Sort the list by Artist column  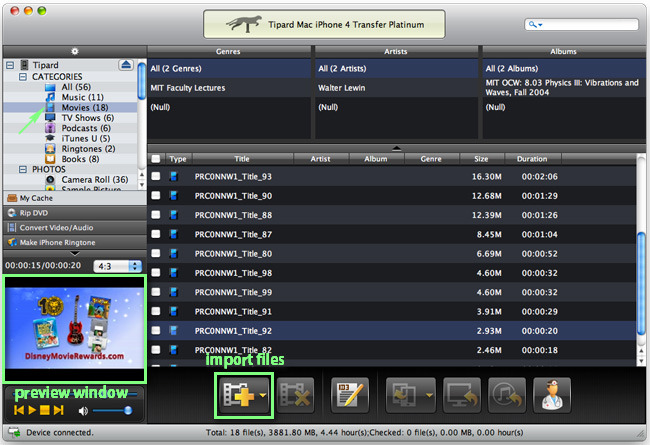pyautogui.click(x=321, y=159)
